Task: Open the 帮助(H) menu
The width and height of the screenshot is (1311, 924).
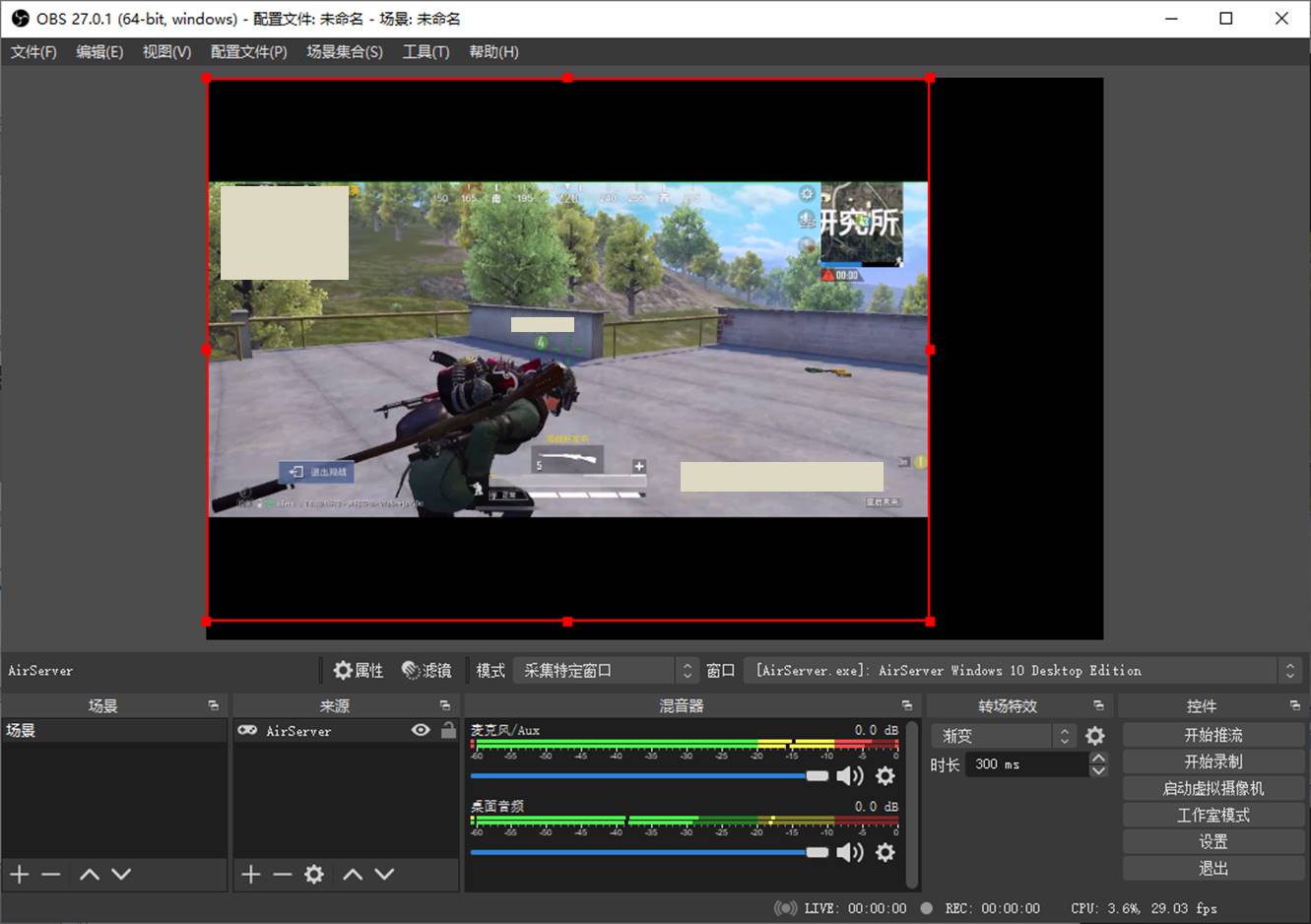Action: 493,52
